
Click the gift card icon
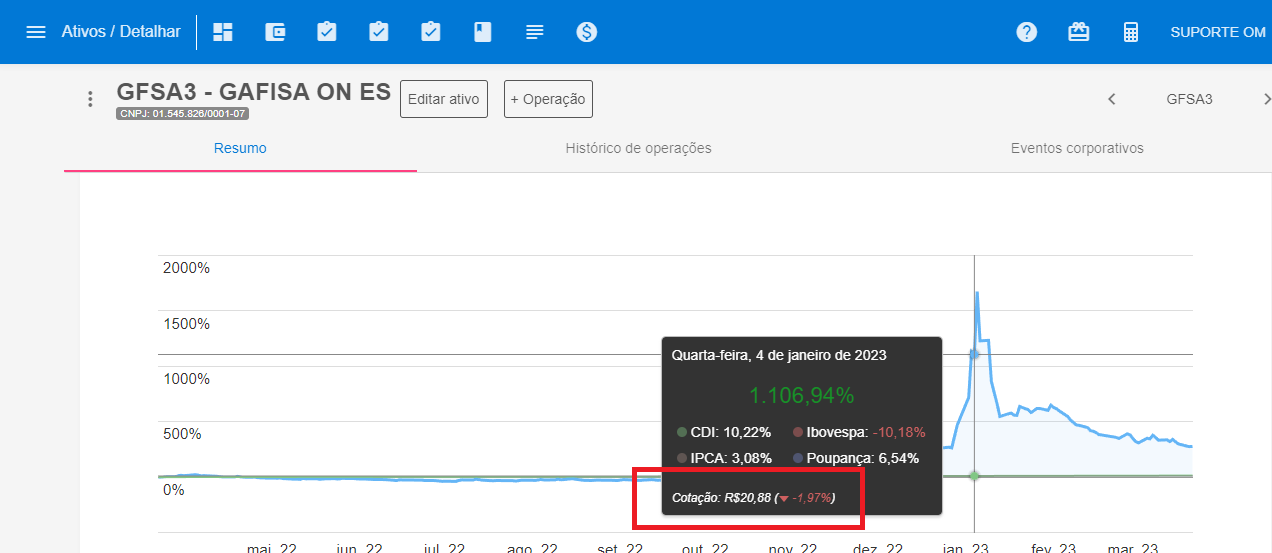(x=1078, y=32)
